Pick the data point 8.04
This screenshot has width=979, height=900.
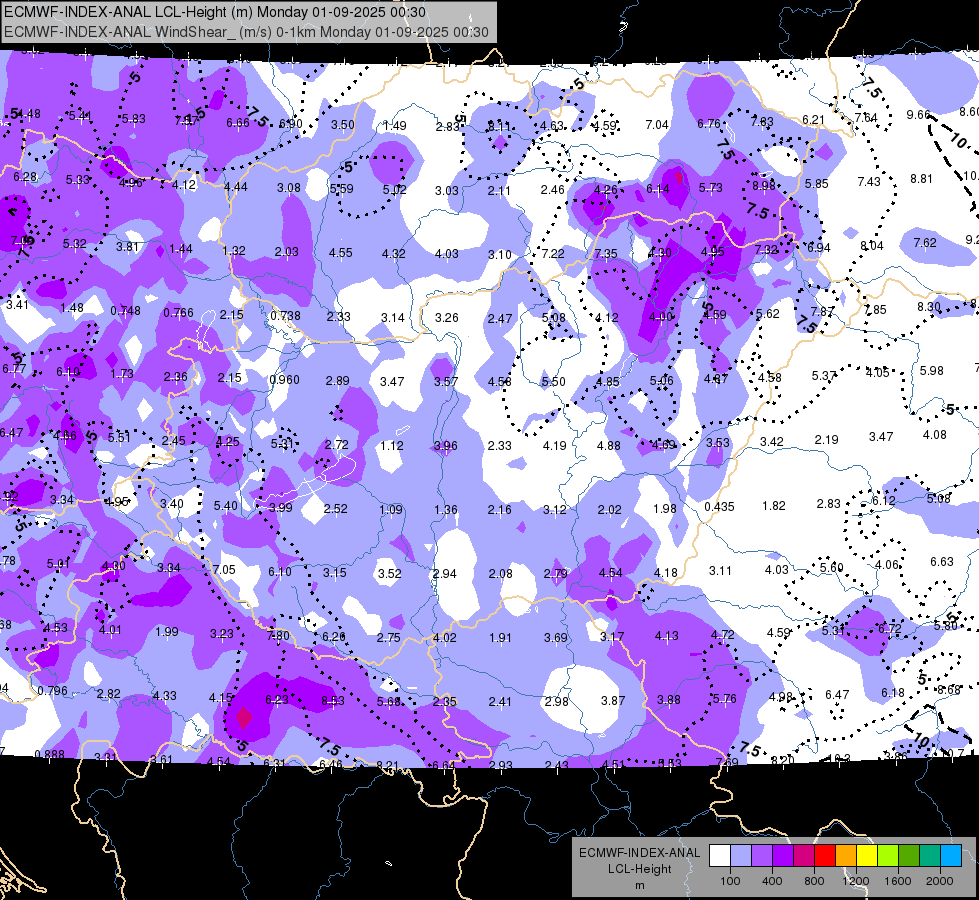[872, 245]
